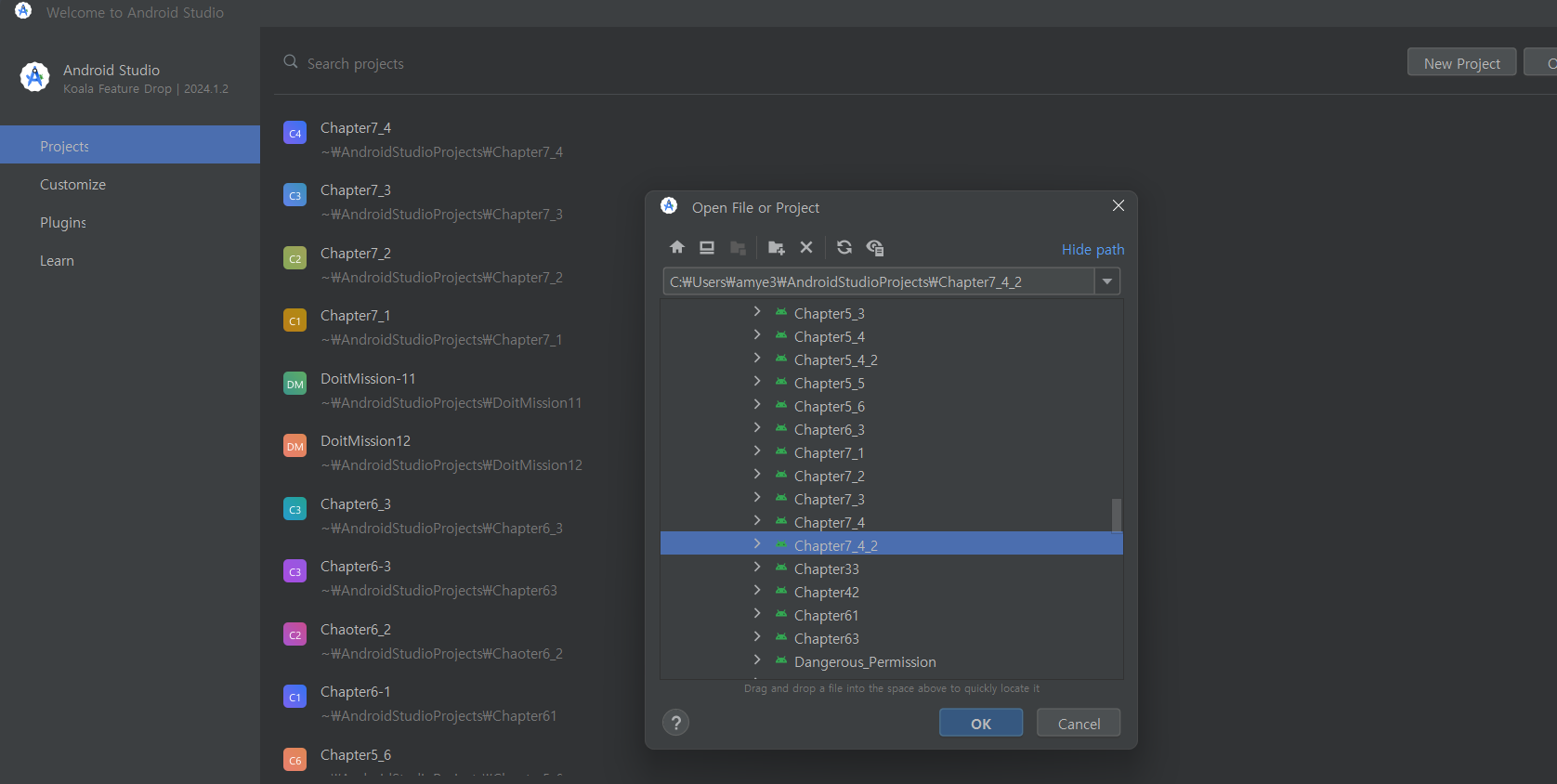Click the Chapter7_4 project C4 icon

(x=294, y=133)
